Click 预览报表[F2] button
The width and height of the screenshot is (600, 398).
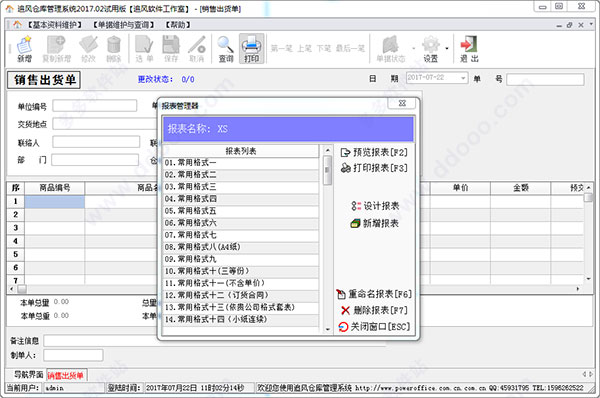click(374, 152)
